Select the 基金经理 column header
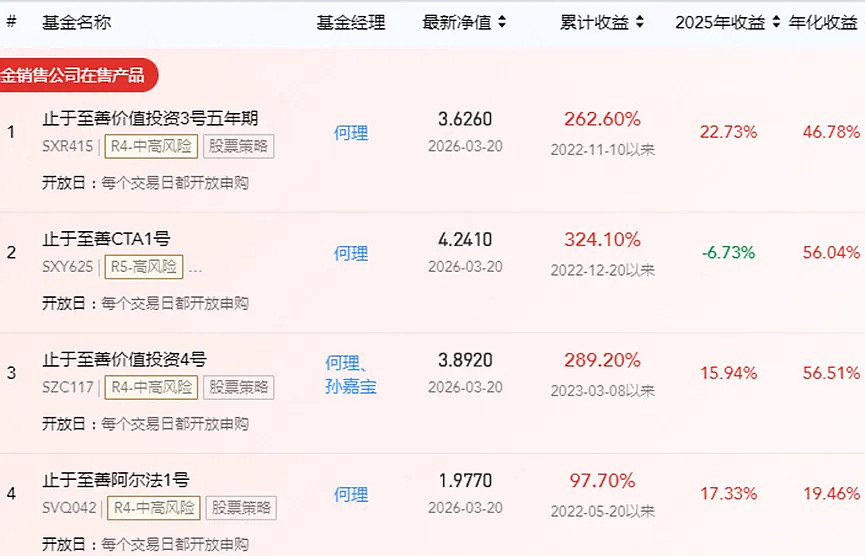865x556 pixels. (x=351, y=22)
